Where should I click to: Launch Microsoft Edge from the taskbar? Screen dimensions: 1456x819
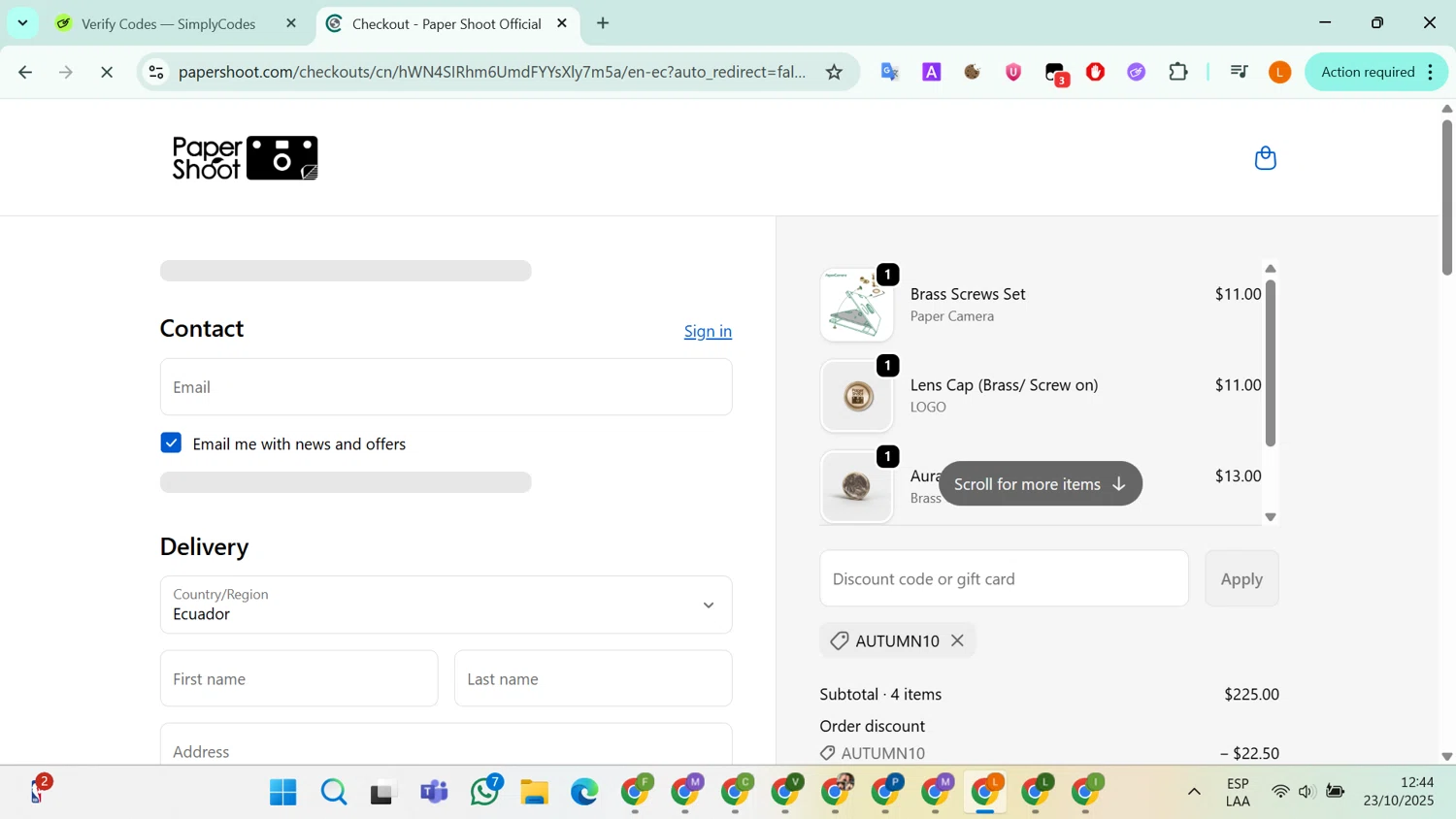[585, 792]
